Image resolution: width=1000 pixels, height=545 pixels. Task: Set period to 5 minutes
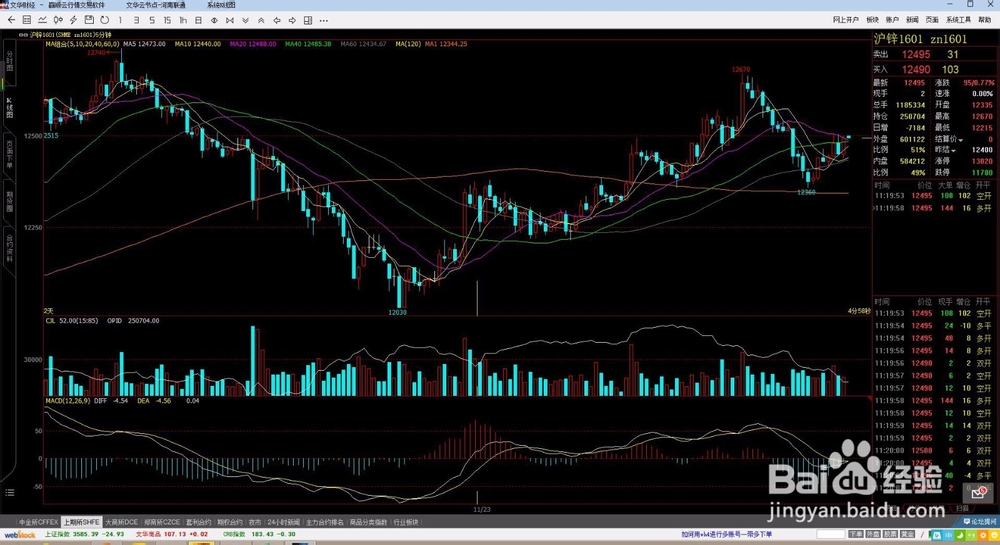(152, 20)
